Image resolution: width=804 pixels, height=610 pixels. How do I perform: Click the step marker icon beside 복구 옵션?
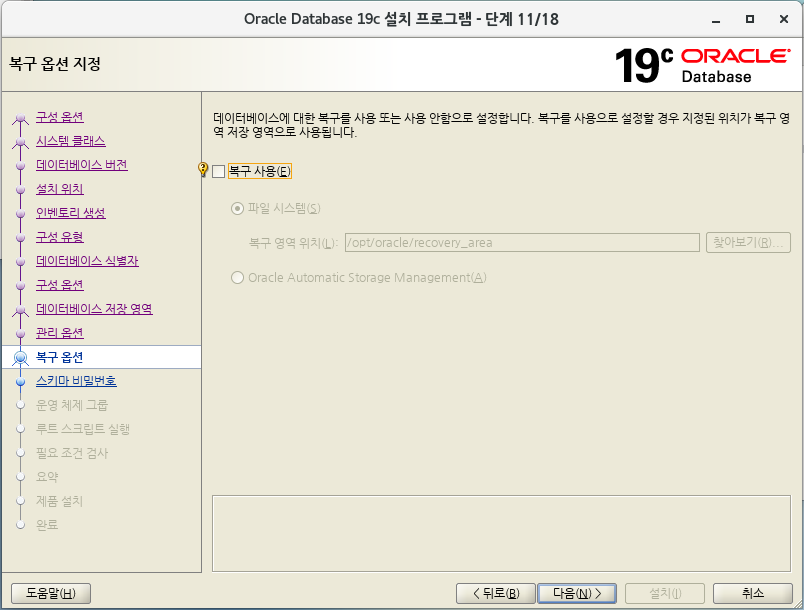[21, 358]
